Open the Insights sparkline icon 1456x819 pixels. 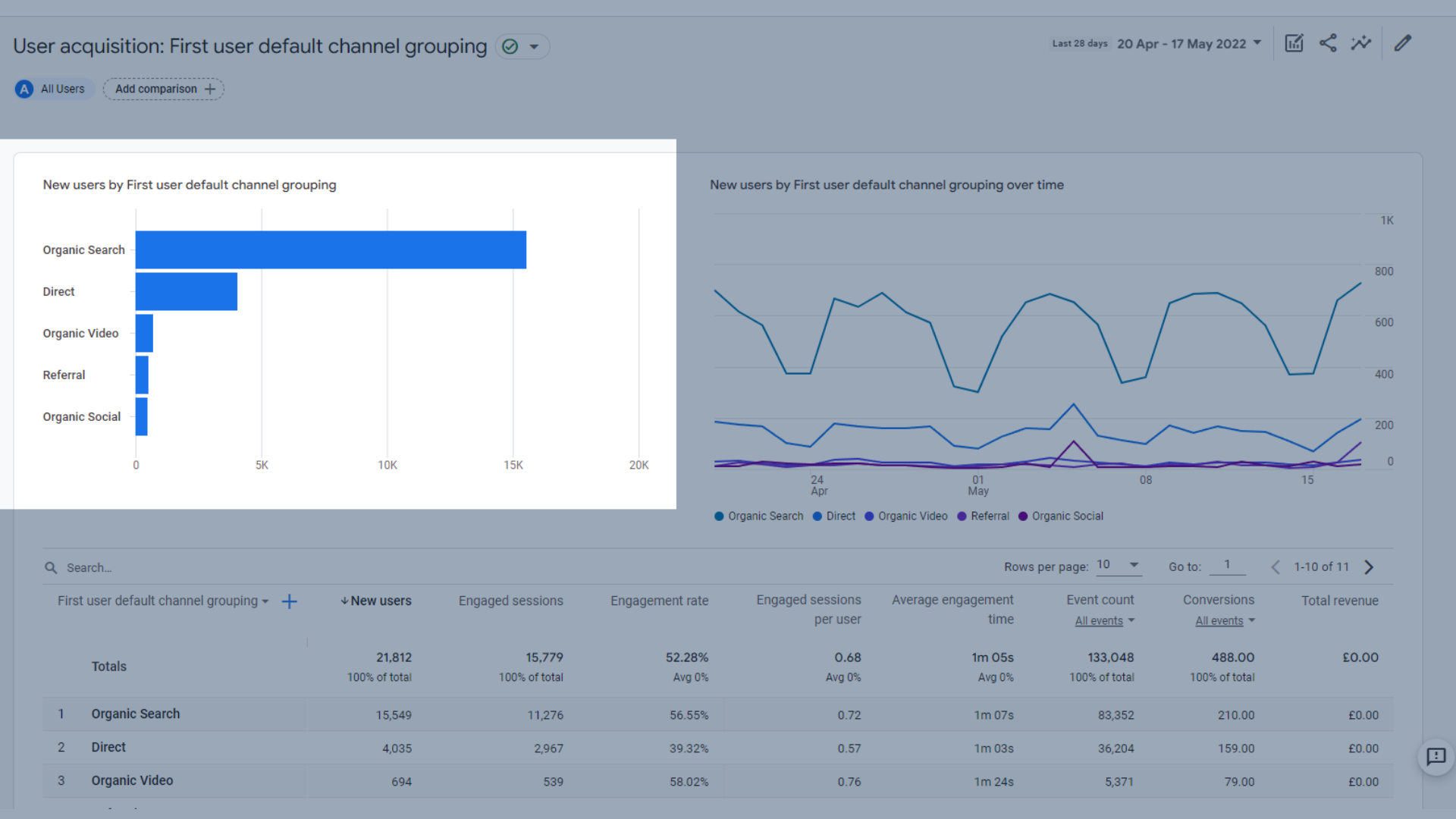click(x=1361, y=43)
